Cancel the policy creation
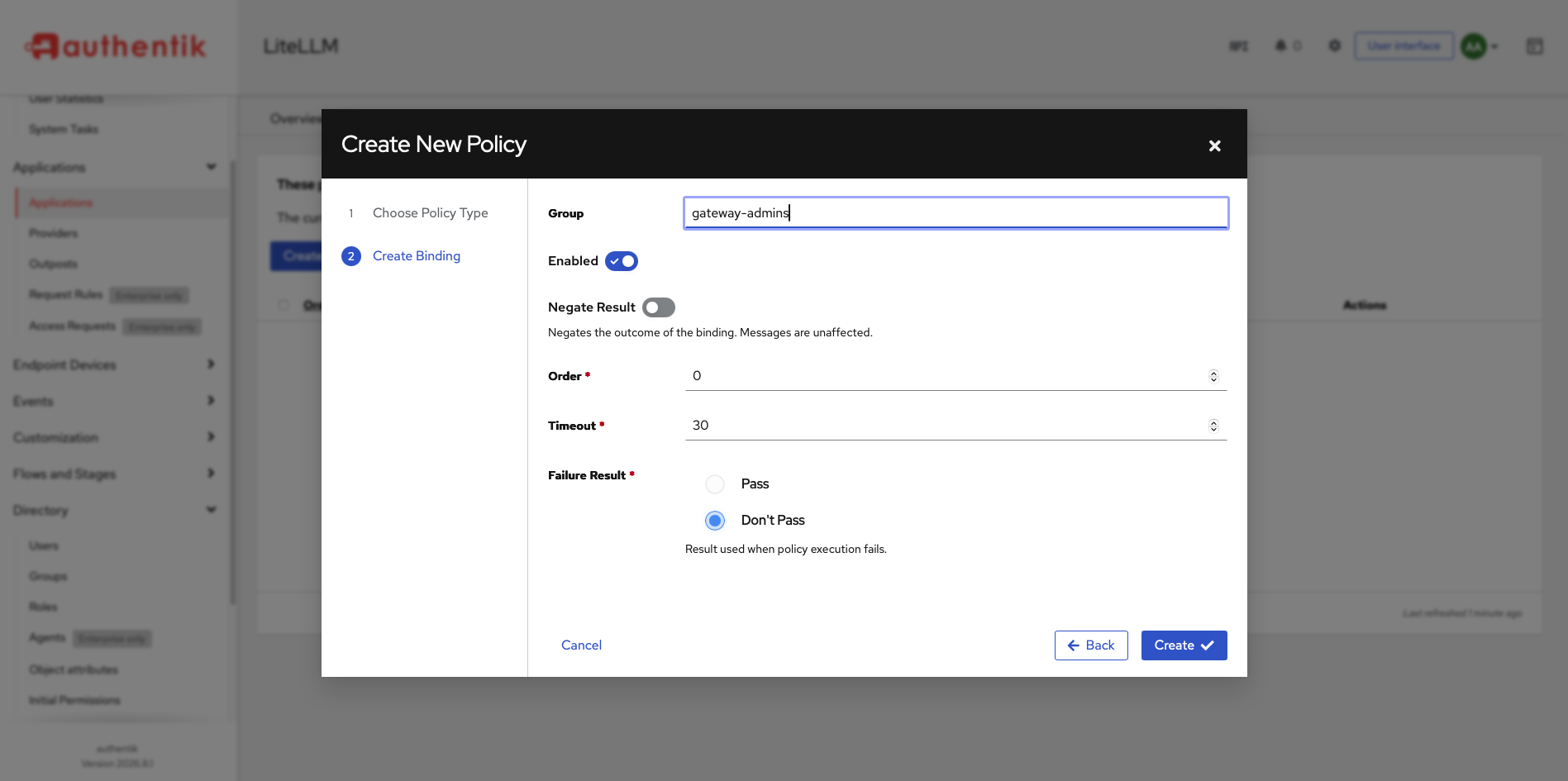 coord(581,645)
